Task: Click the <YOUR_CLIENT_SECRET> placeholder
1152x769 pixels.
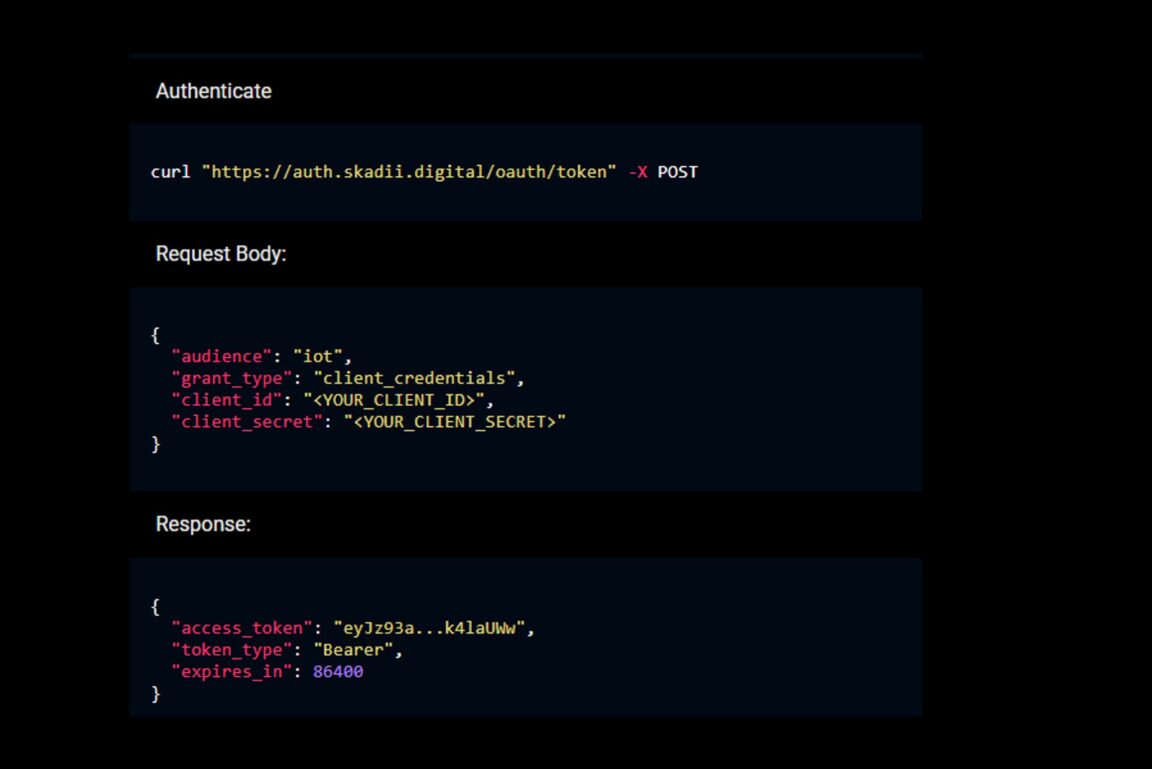Action: tap(454, 422)
